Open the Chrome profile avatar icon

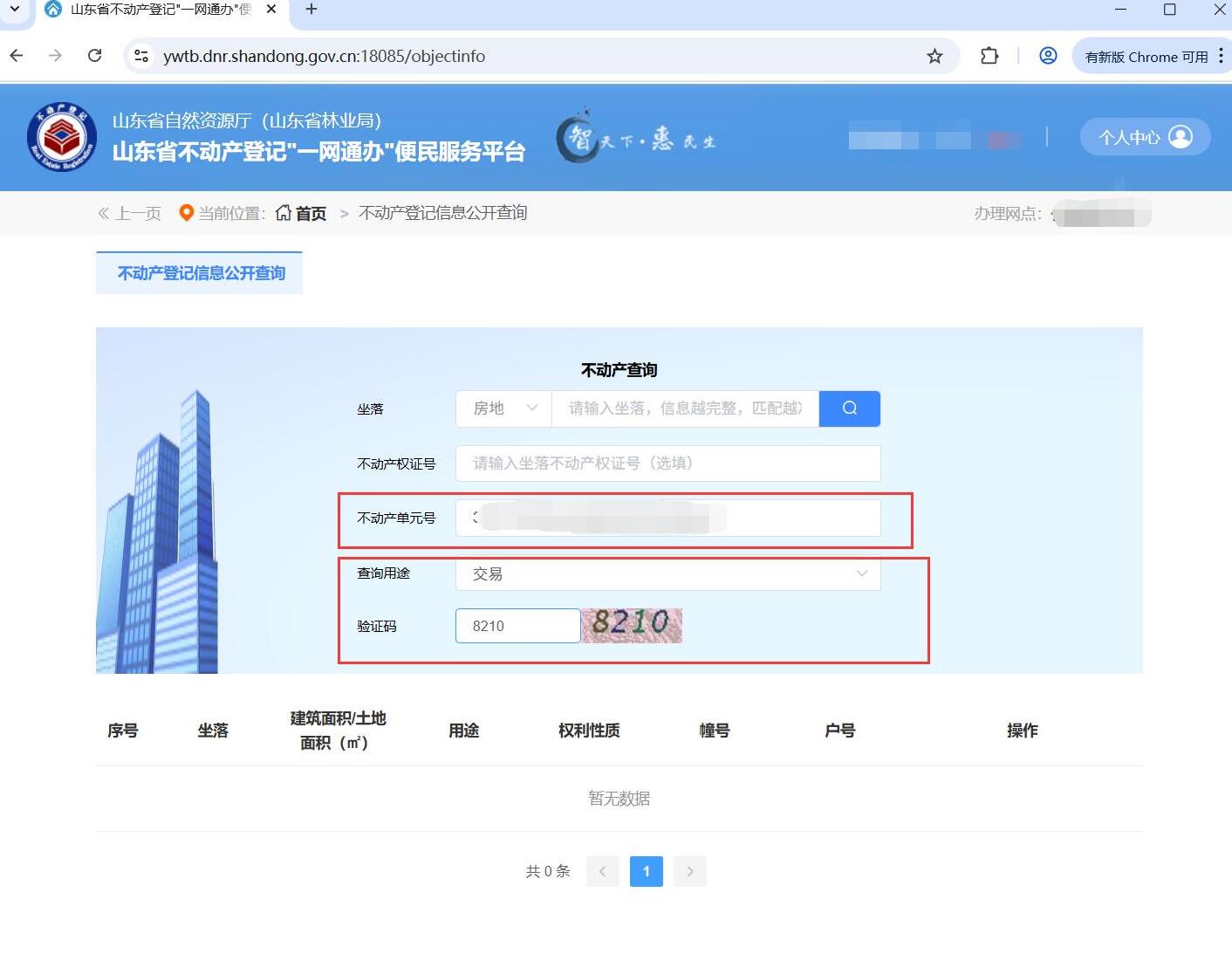(x=1048, y=57)
